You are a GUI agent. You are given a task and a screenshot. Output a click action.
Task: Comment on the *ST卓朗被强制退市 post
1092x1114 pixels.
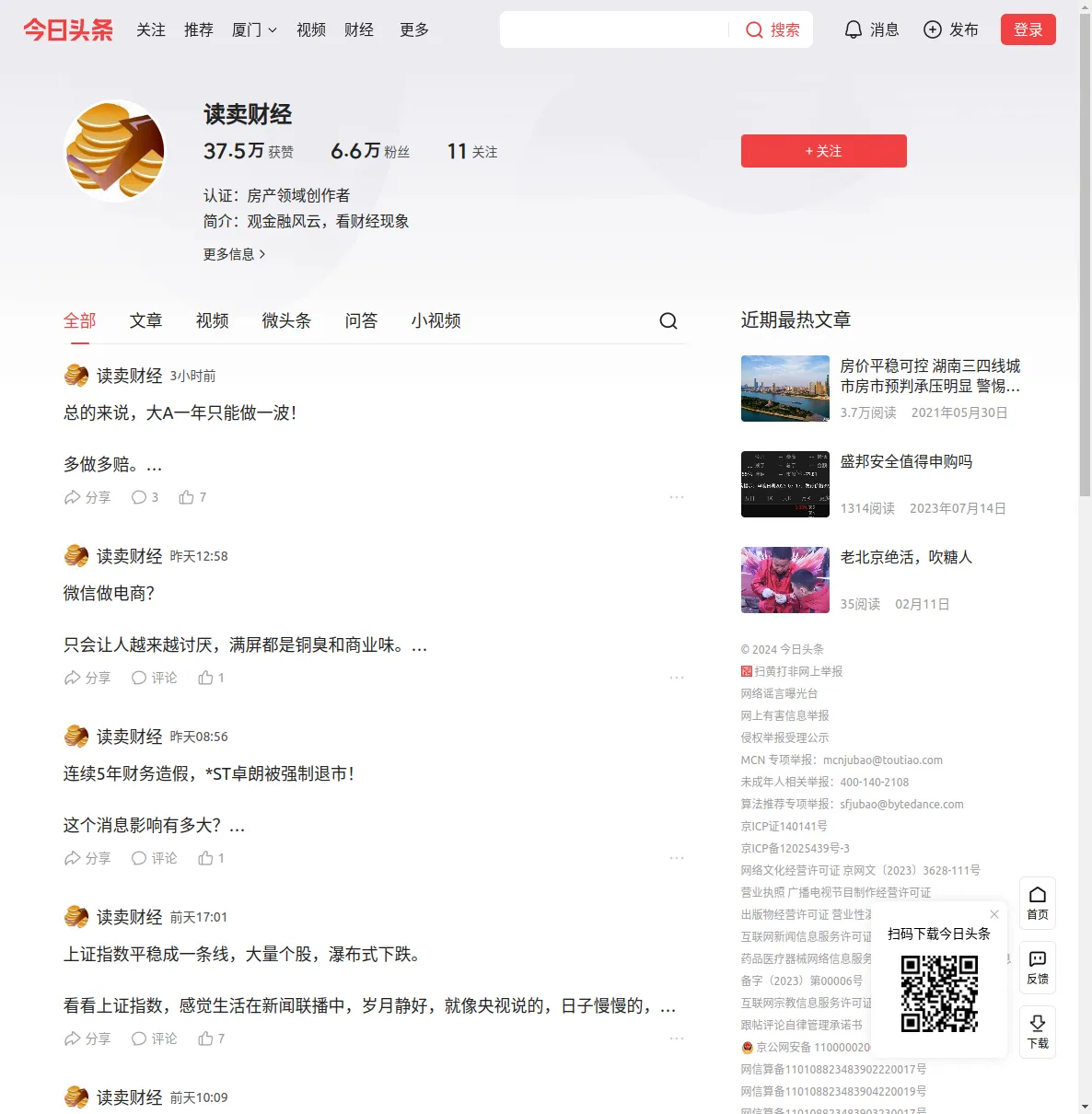tap(154, 858)
